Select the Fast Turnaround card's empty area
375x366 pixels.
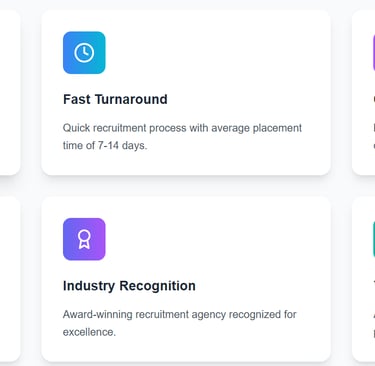(x=217, y=53)
